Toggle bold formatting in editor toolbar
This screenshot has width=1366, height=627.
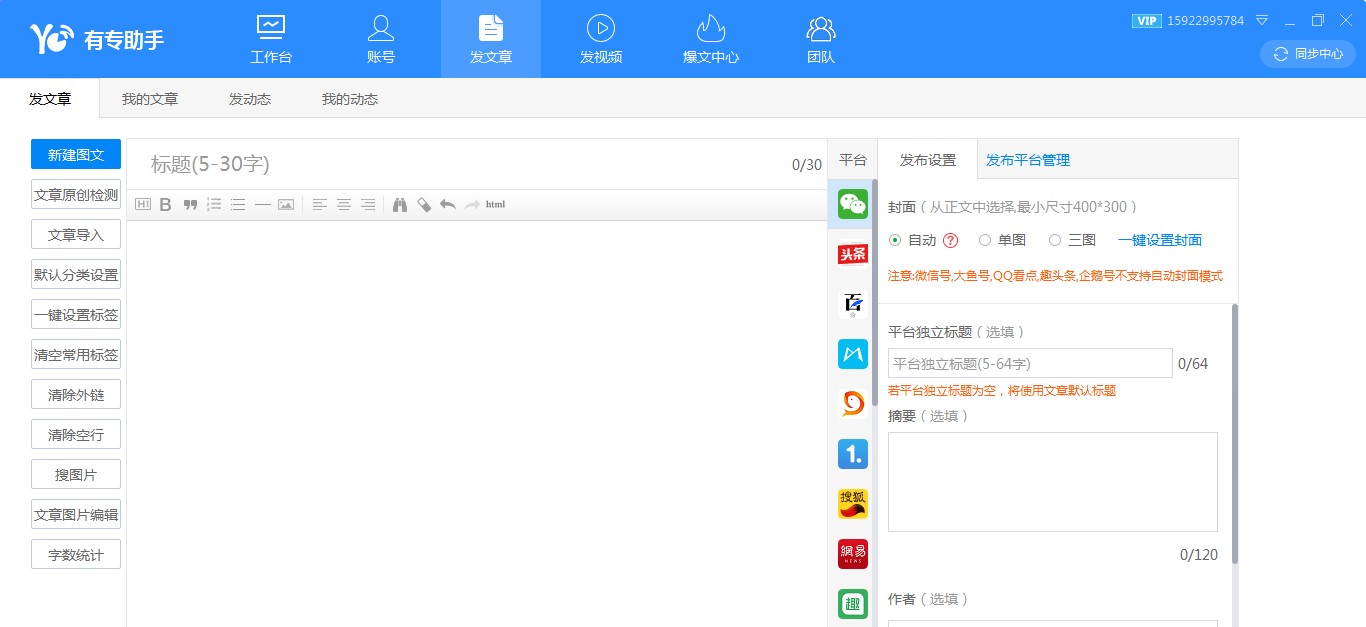pyautogui.click(x=166, y=205)
